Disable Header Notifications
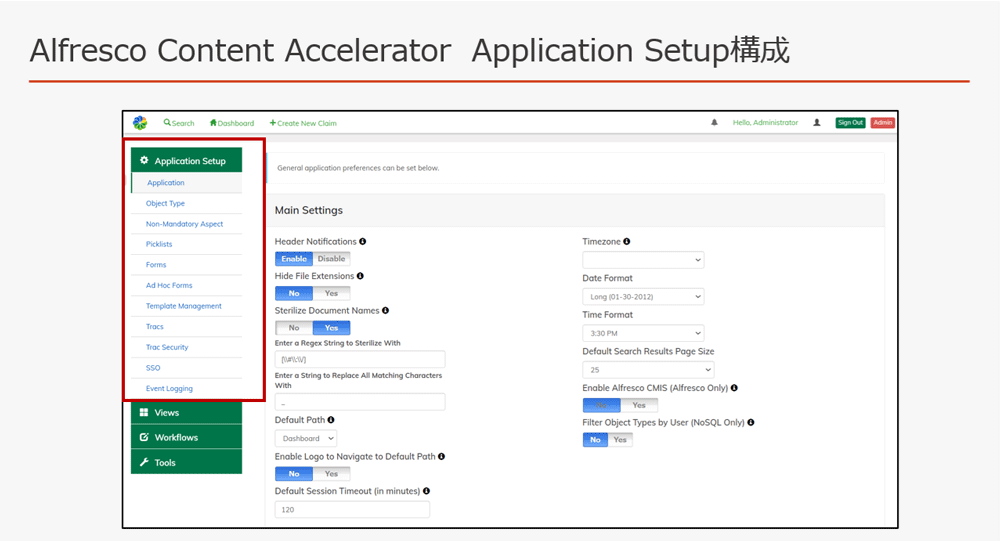This screenshot has height=541, width=1000. click(x=332, y=258)
